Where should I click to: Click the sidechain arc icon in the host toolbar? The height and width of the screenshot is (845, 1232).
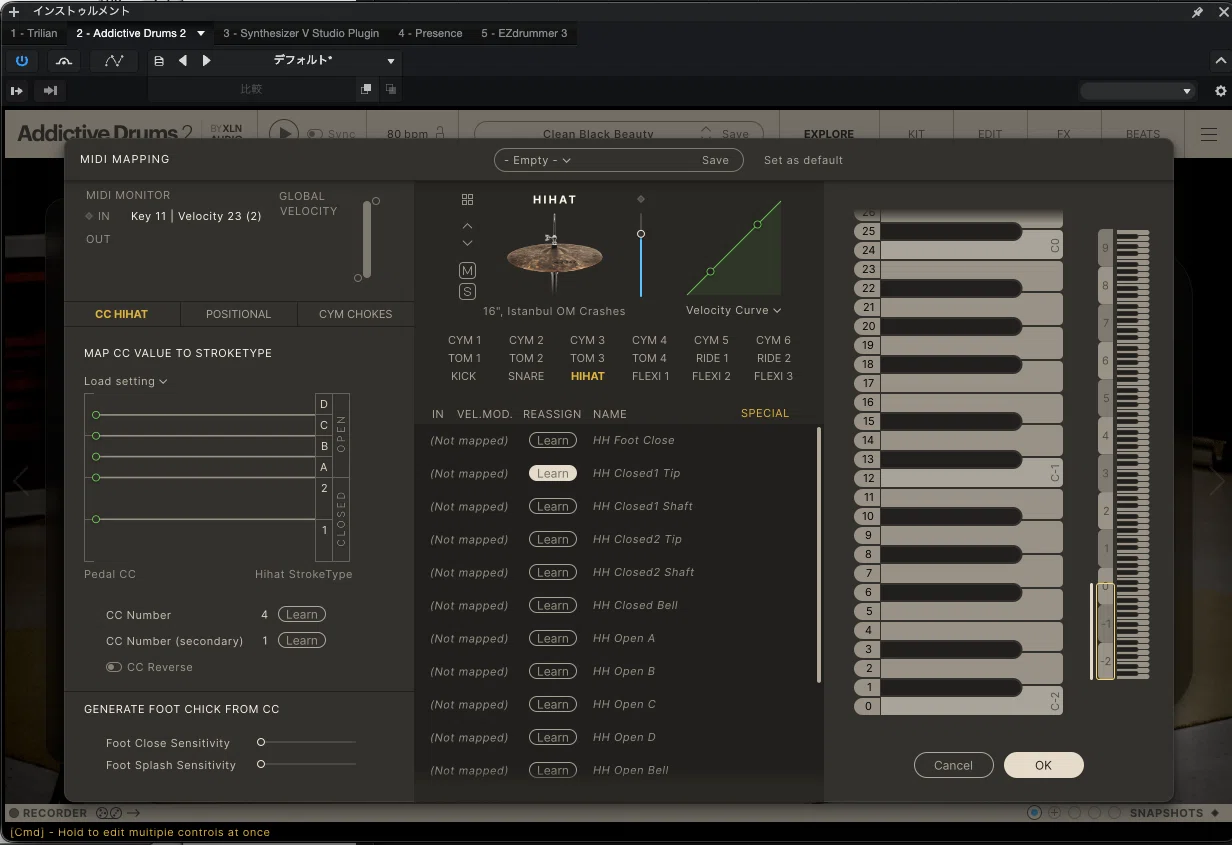(64, 61)
